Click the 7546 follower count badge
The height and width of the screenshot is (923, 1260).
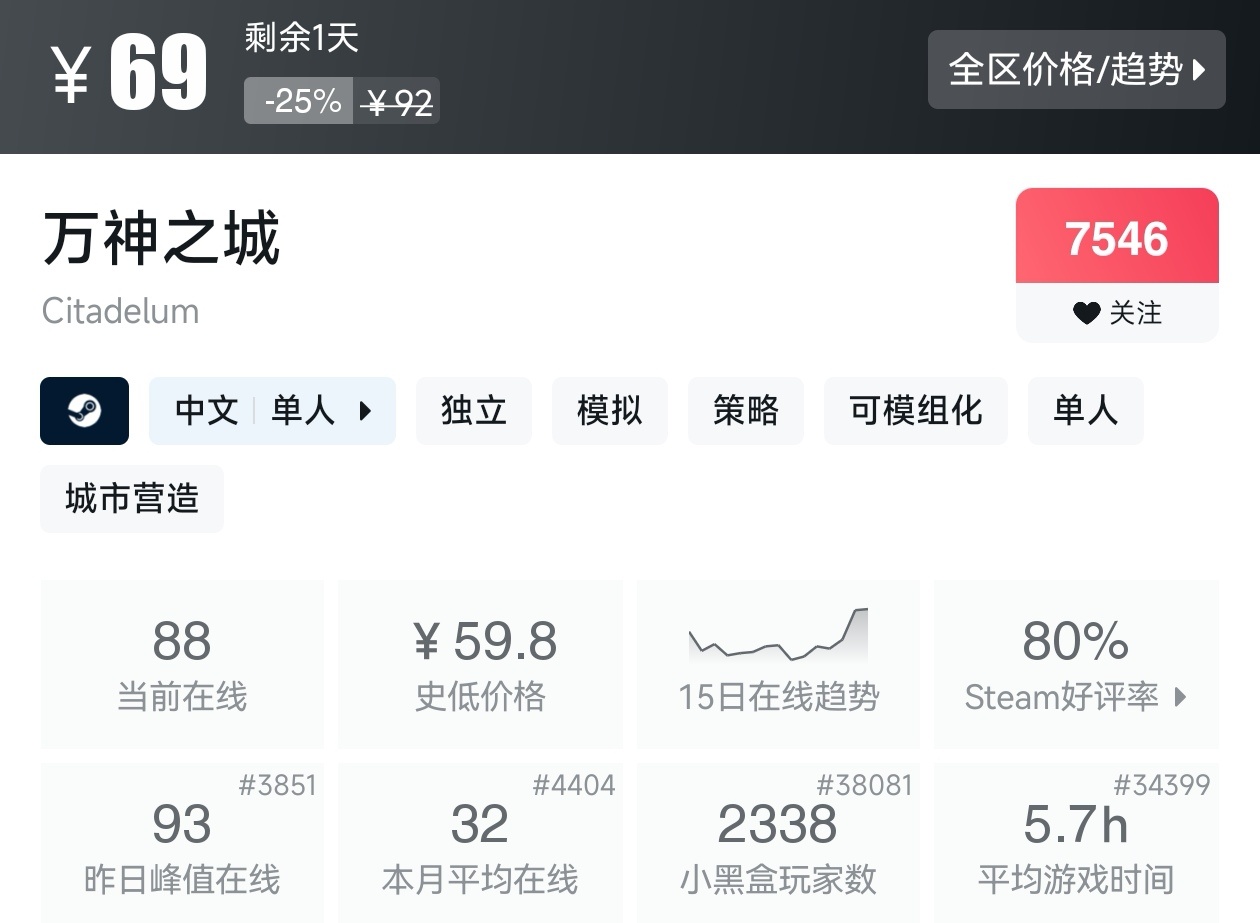(x=1117, y=238)
